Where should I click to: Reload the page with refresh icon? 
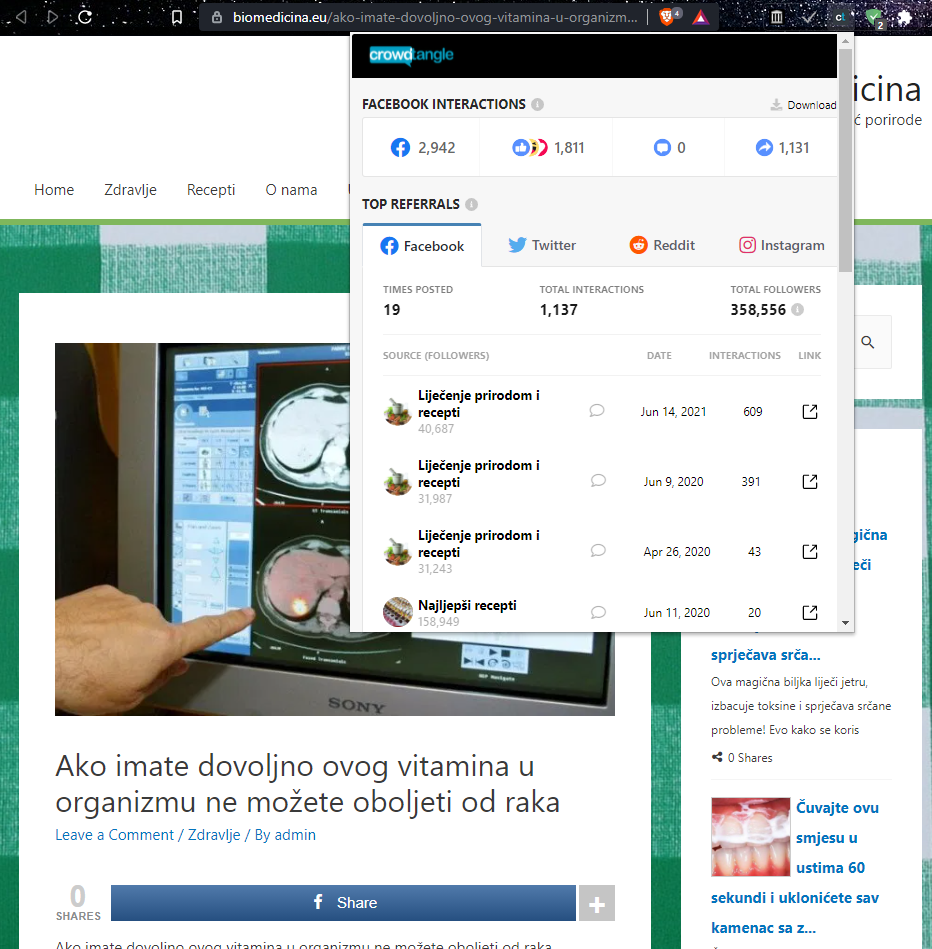click(x=85, y=17)
